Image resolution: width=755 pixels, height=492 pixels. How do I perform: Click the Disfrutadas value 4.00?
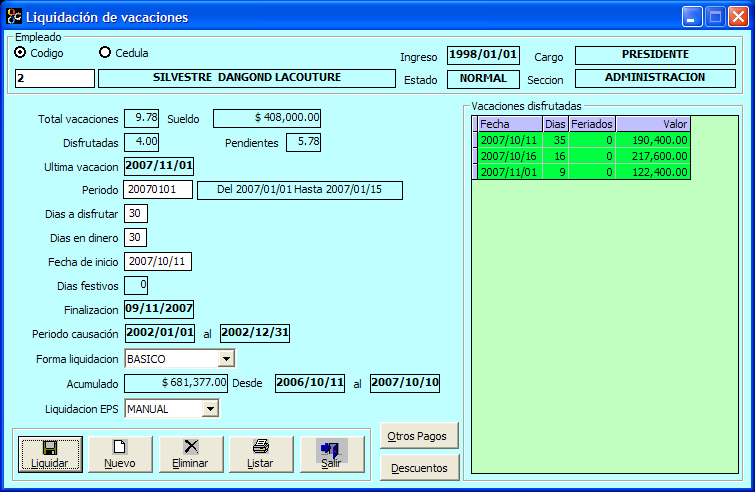coord(142,142)
